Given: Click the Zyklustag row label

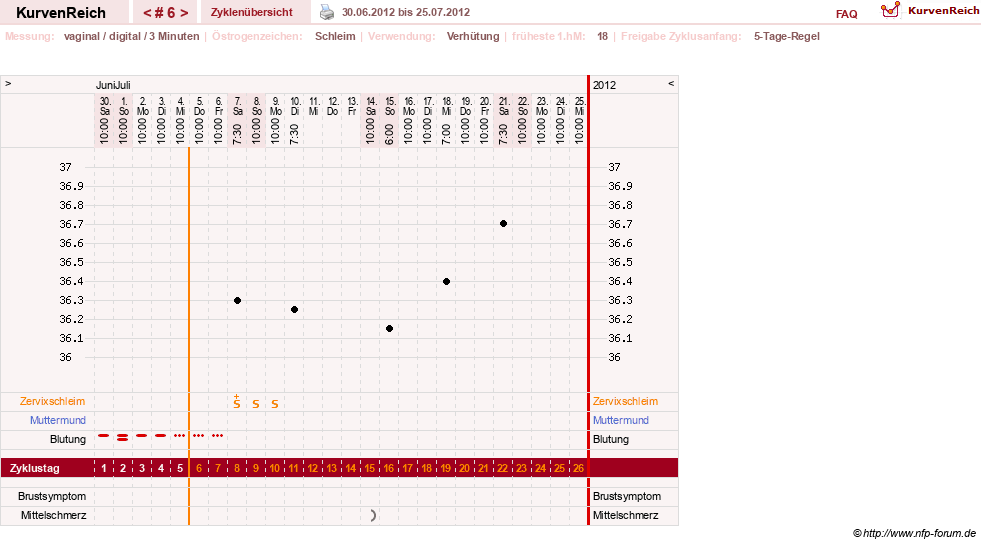Looking at the screenshot, I should coord(34,468).
